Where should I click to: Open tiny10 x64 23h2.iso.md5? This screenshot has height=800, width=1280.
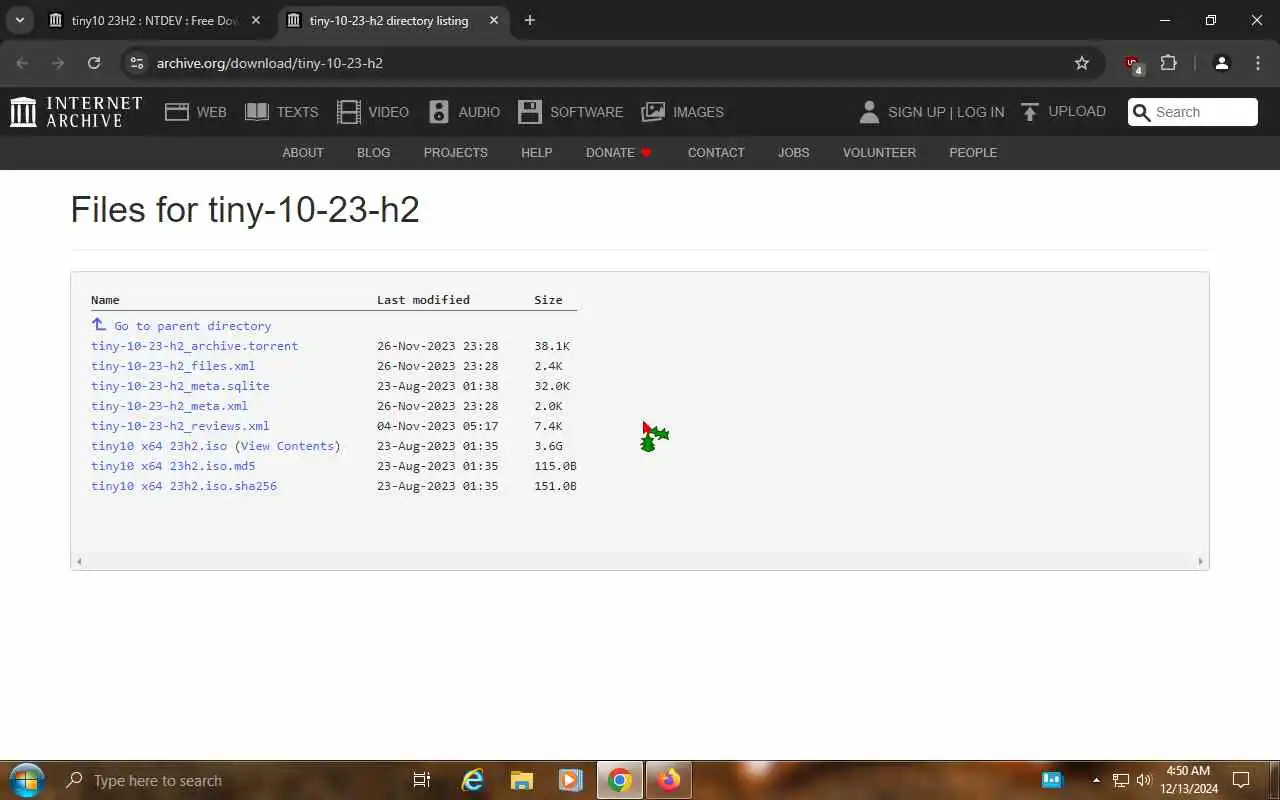coord(173,466)
